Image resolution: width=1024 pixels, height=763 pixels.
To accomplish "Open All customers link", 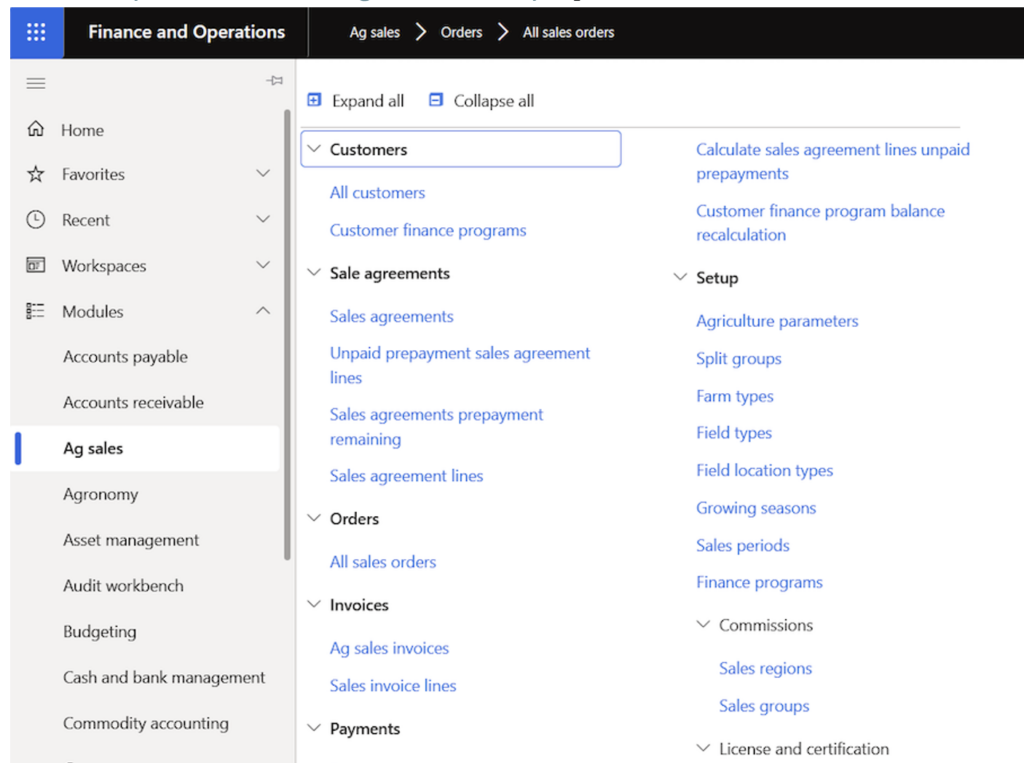I will click(x=377, y=193).
